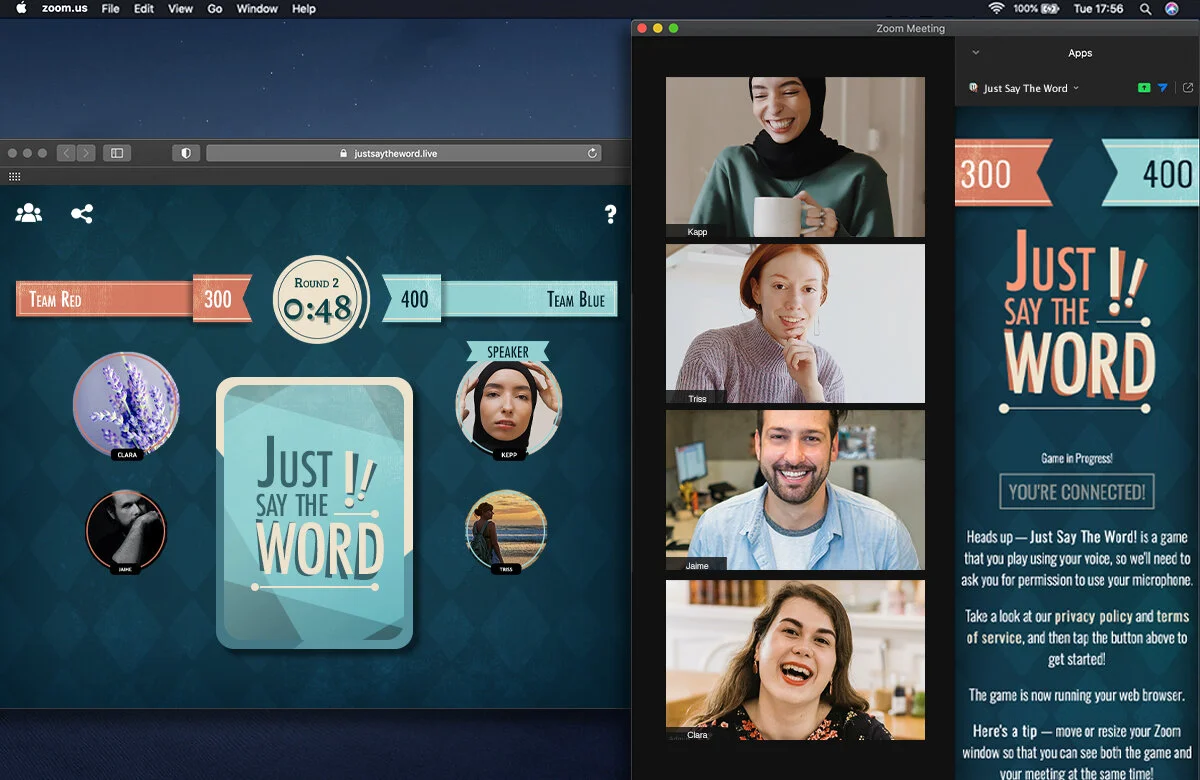The height and width of the screenshot is (780, 1200).
Task: Collapse the Apps panel with the chevron
Action: (x=976, y=53)
